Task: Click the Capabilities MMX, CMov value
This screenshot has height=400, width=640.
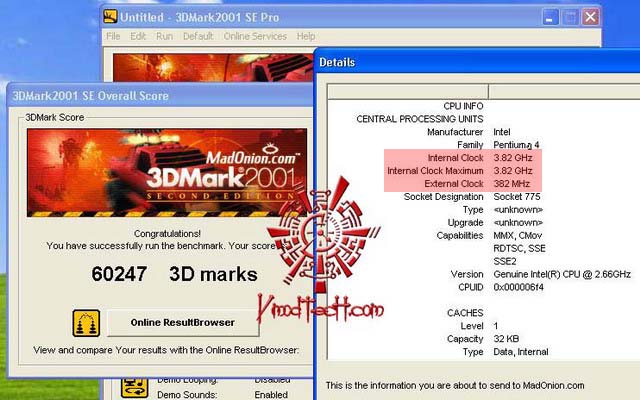Action: pyautogui.click(x=518, y=236)
